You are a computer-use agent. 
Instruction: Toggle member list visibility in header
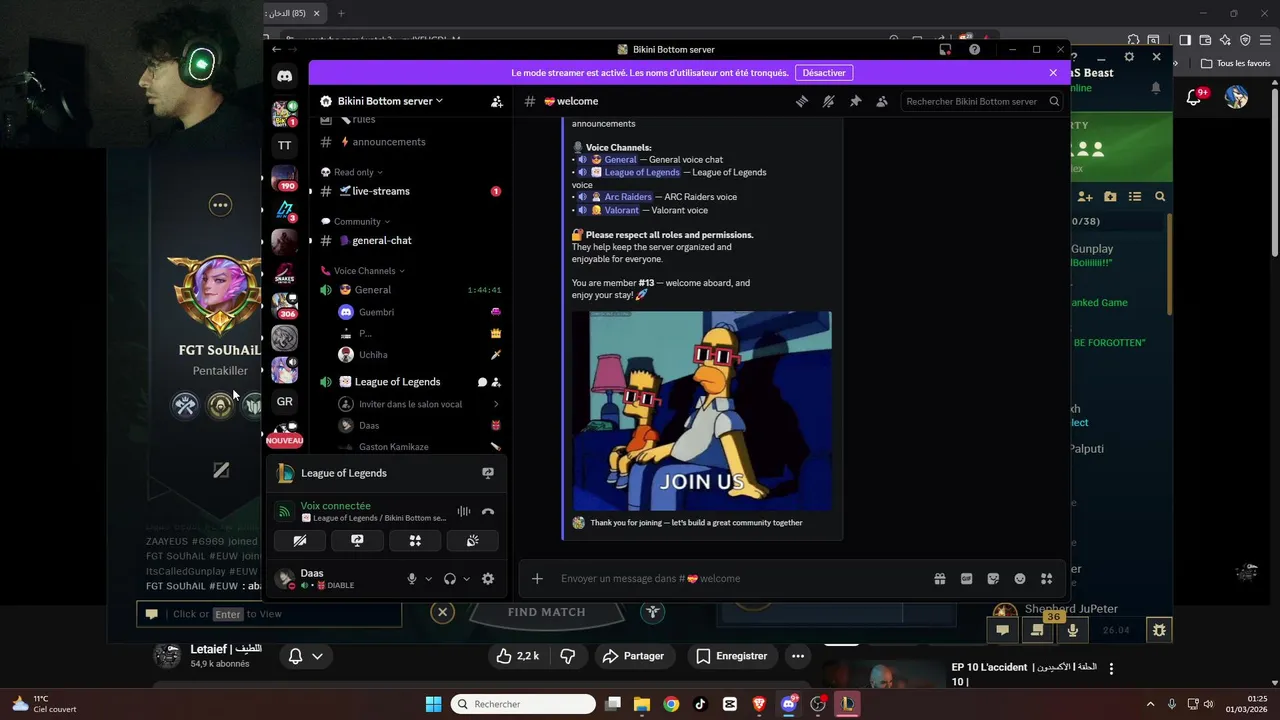[x=882, y=101]
